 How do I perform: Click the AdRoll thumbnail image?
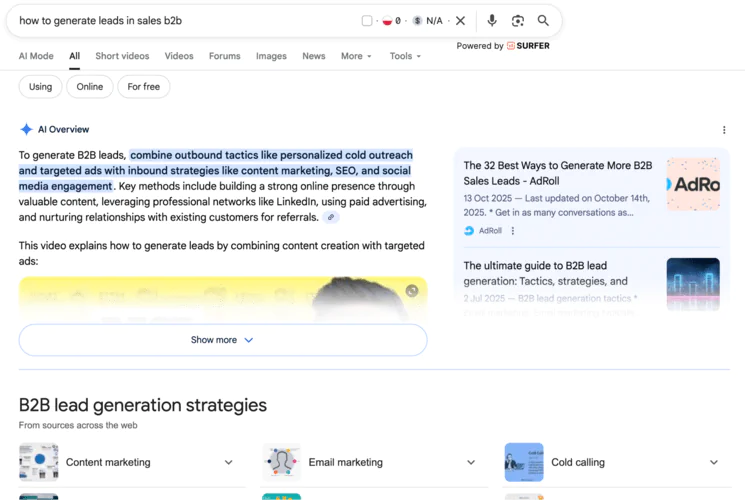pos(693,184)
